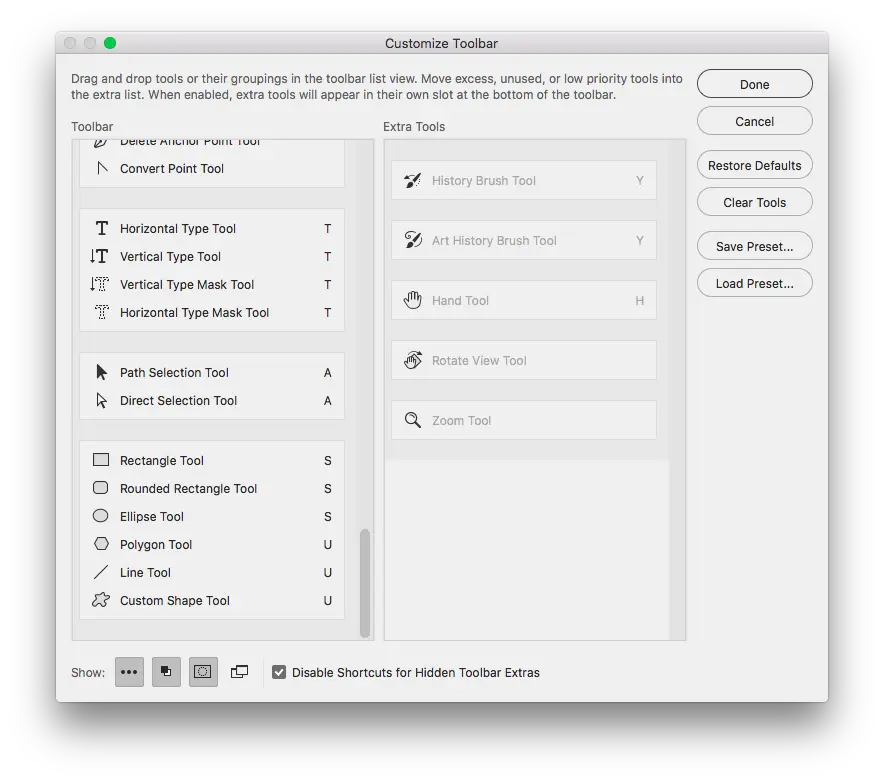Viewport: 884px width, 782px height.
Task: Select the Hand Tool label
Action: pos(460,301)
